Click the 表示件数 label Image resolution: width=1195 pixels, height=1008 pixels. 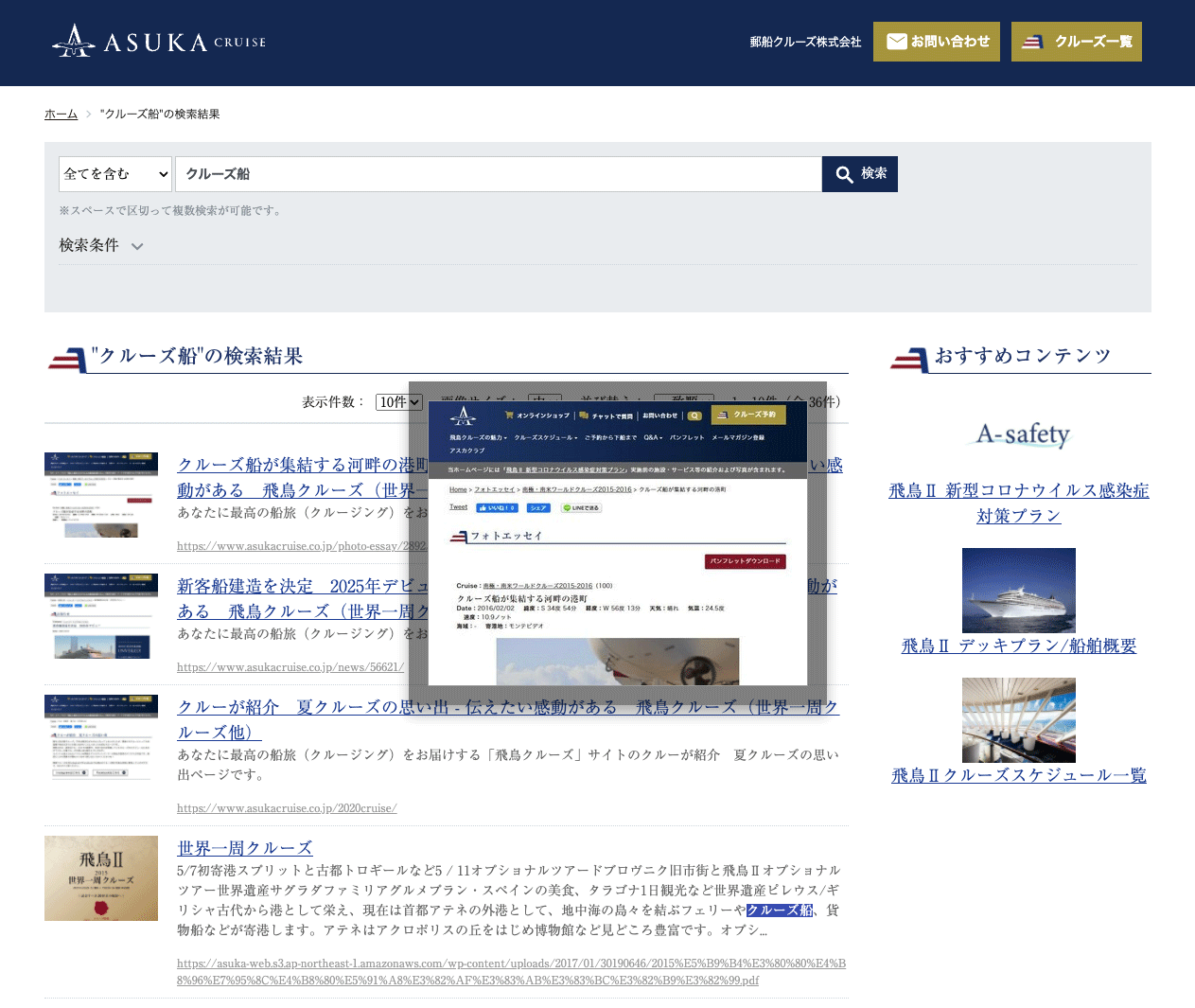334,402
